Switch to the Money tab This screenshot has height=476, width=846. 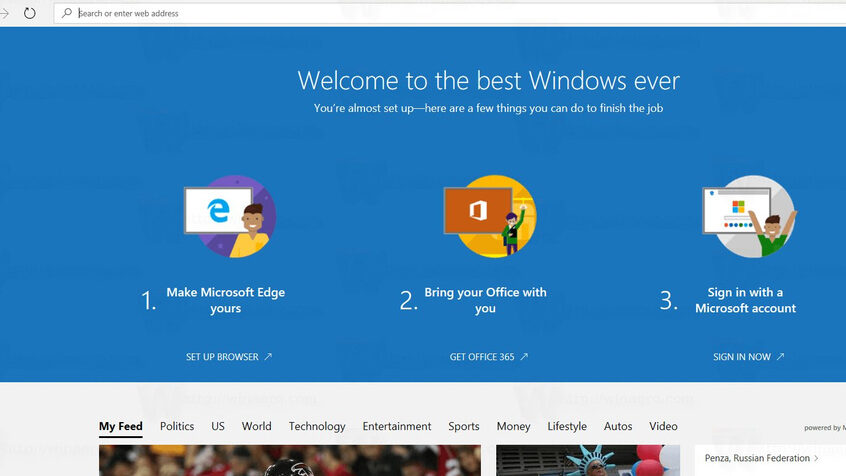point(513,426)
